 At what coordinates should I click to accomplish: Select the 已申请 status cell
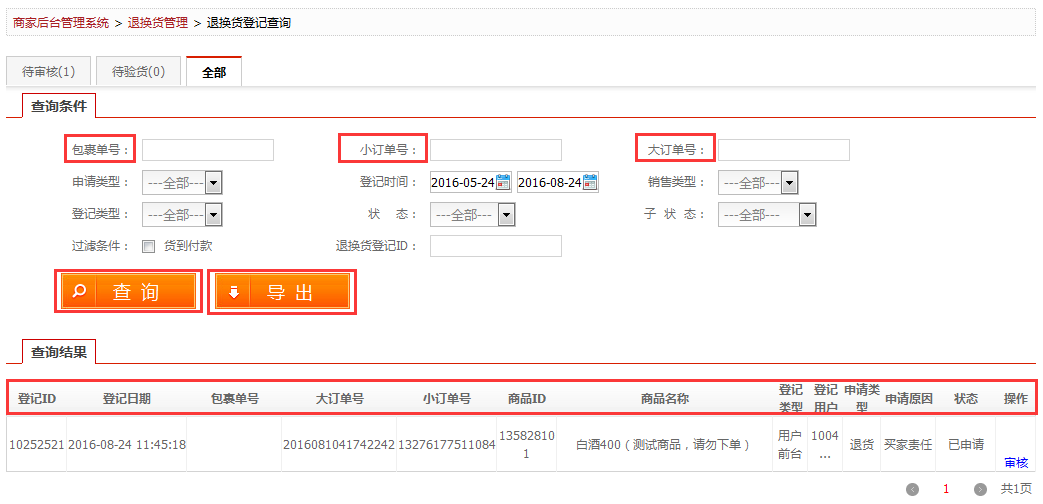coord(966,444)
